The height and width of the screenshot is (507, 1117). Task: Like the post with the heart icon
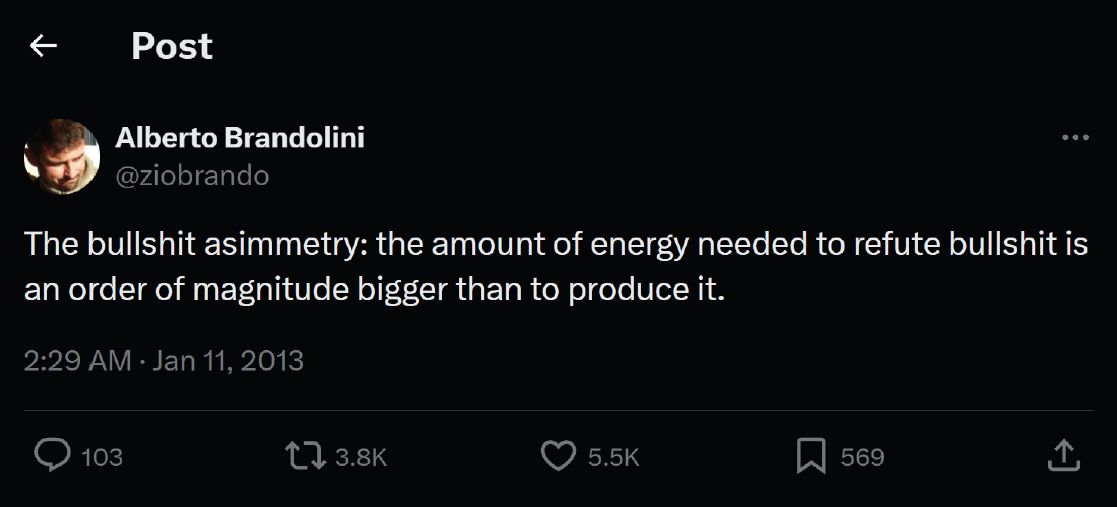(x=557, y=457)
